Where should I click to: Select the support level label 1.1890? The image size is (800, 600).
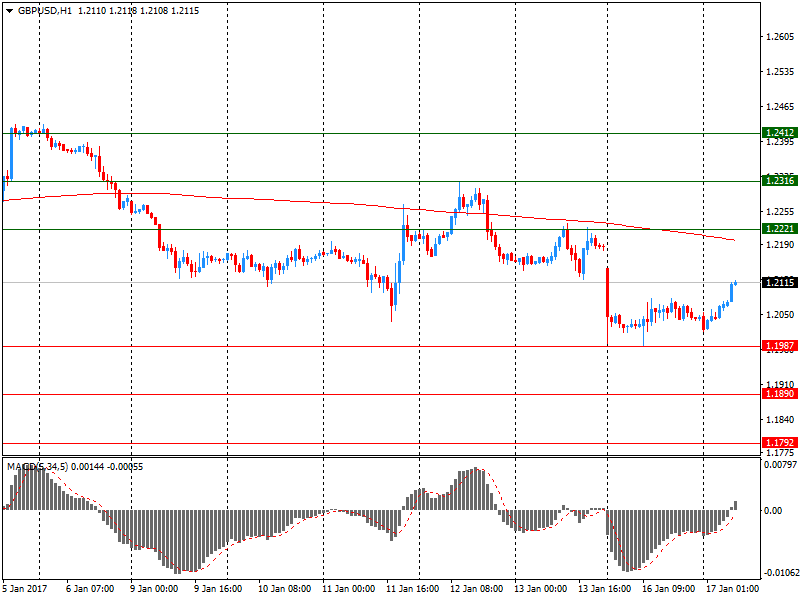[779, 394]
